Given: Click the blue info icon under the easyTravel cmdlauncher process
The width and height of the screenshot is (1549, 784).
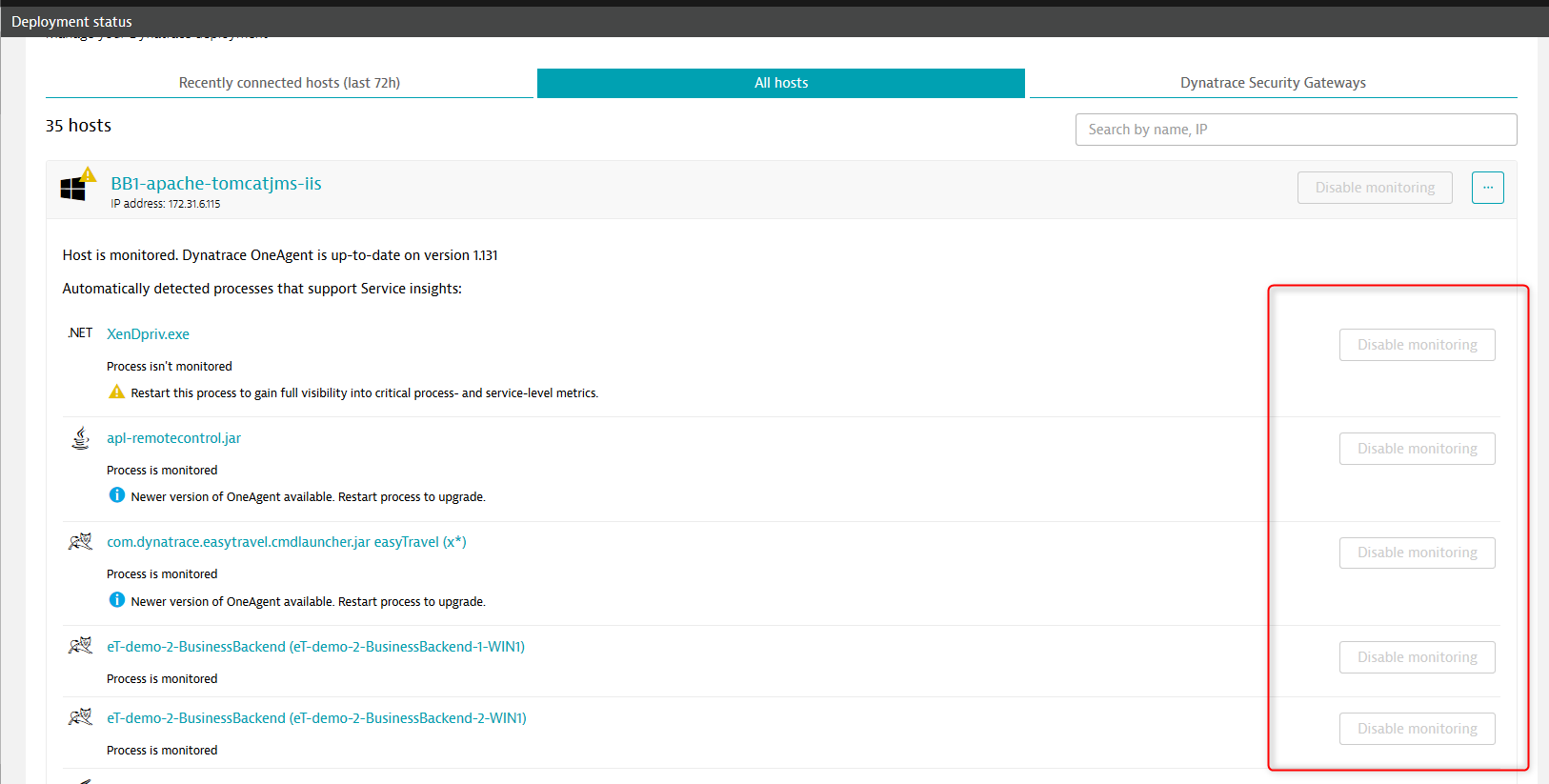Looking at the screenshot, I should pos(117,600).
